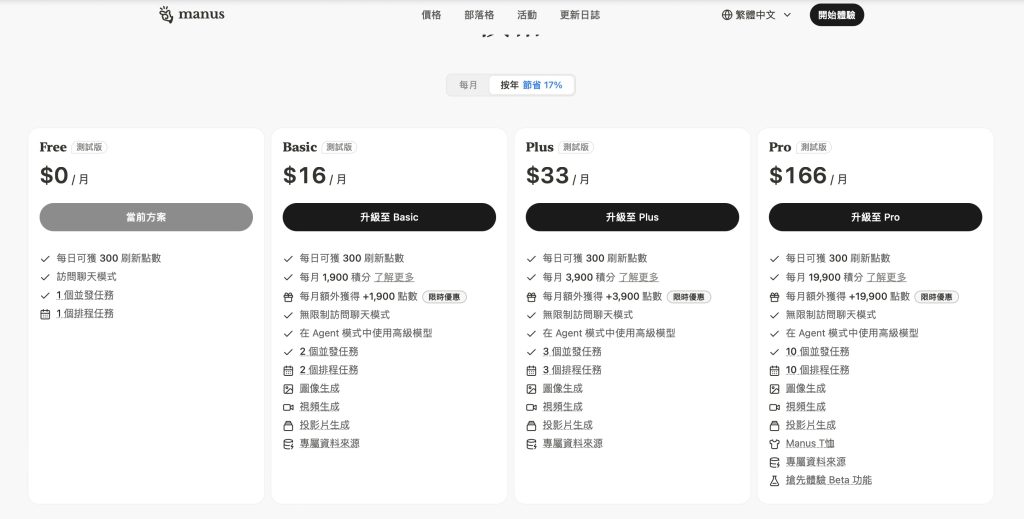Open the 價格 pricing menu item
This screenshot has width=1024, height=519.
click(x=431, y=15)
